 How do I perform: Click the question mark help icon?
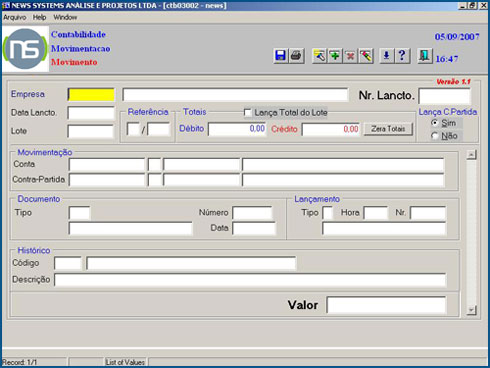coord(402,55)
